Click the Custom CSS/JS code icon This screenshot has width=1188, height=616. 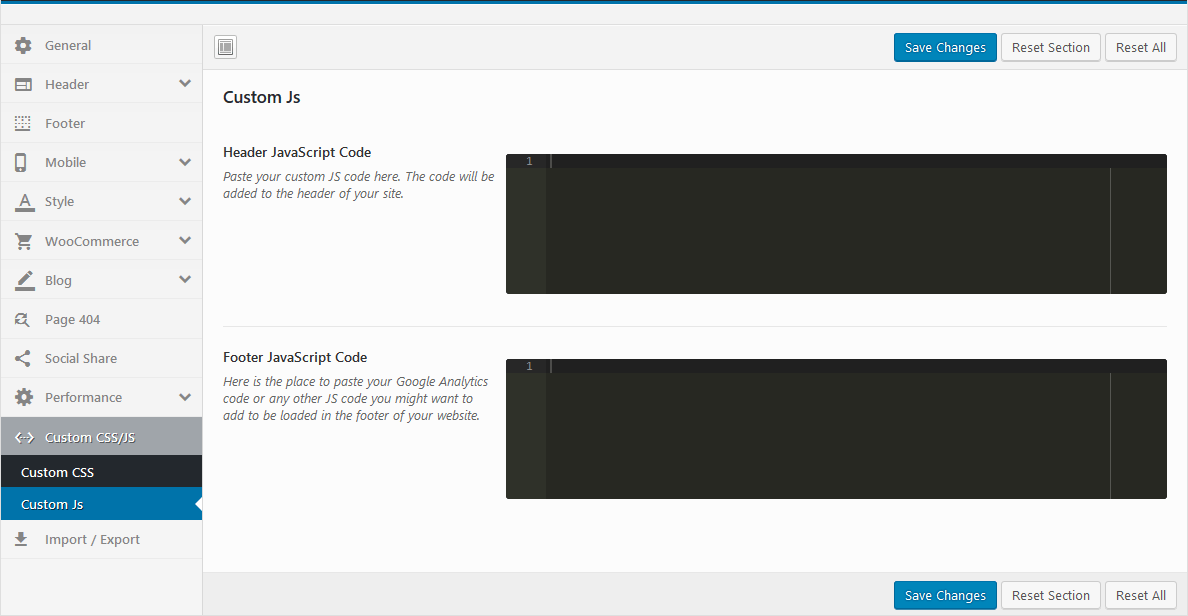tap(24, 437)
